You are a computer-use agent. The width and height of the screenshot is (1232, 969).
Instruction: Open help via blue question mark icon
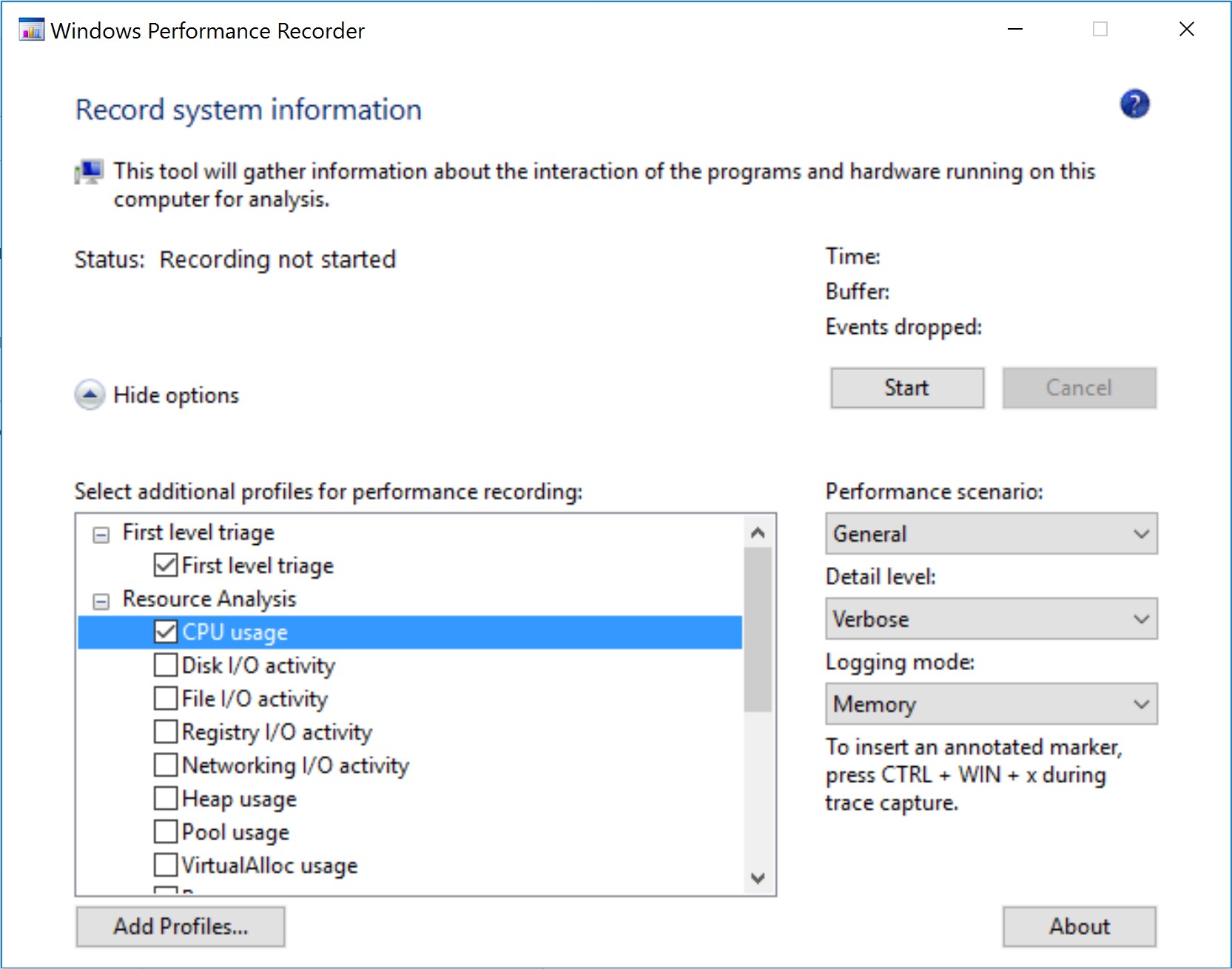(1134, 104)
